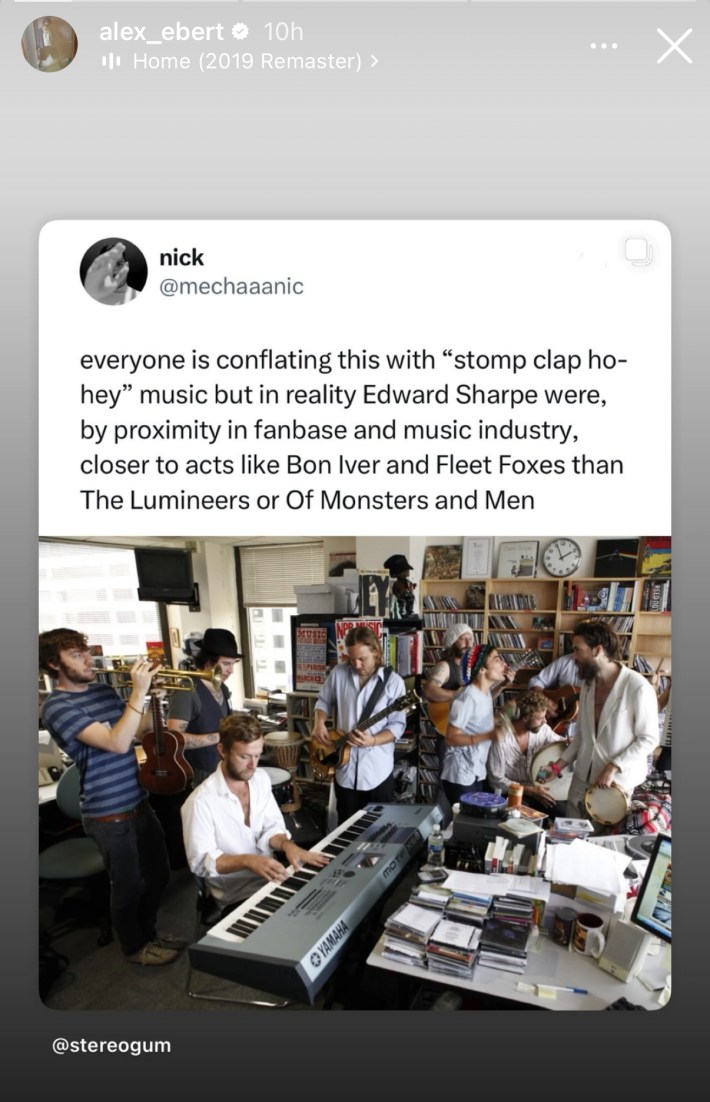Jump to the middle story progress segment
The image size is (710, 1102).
355,1
